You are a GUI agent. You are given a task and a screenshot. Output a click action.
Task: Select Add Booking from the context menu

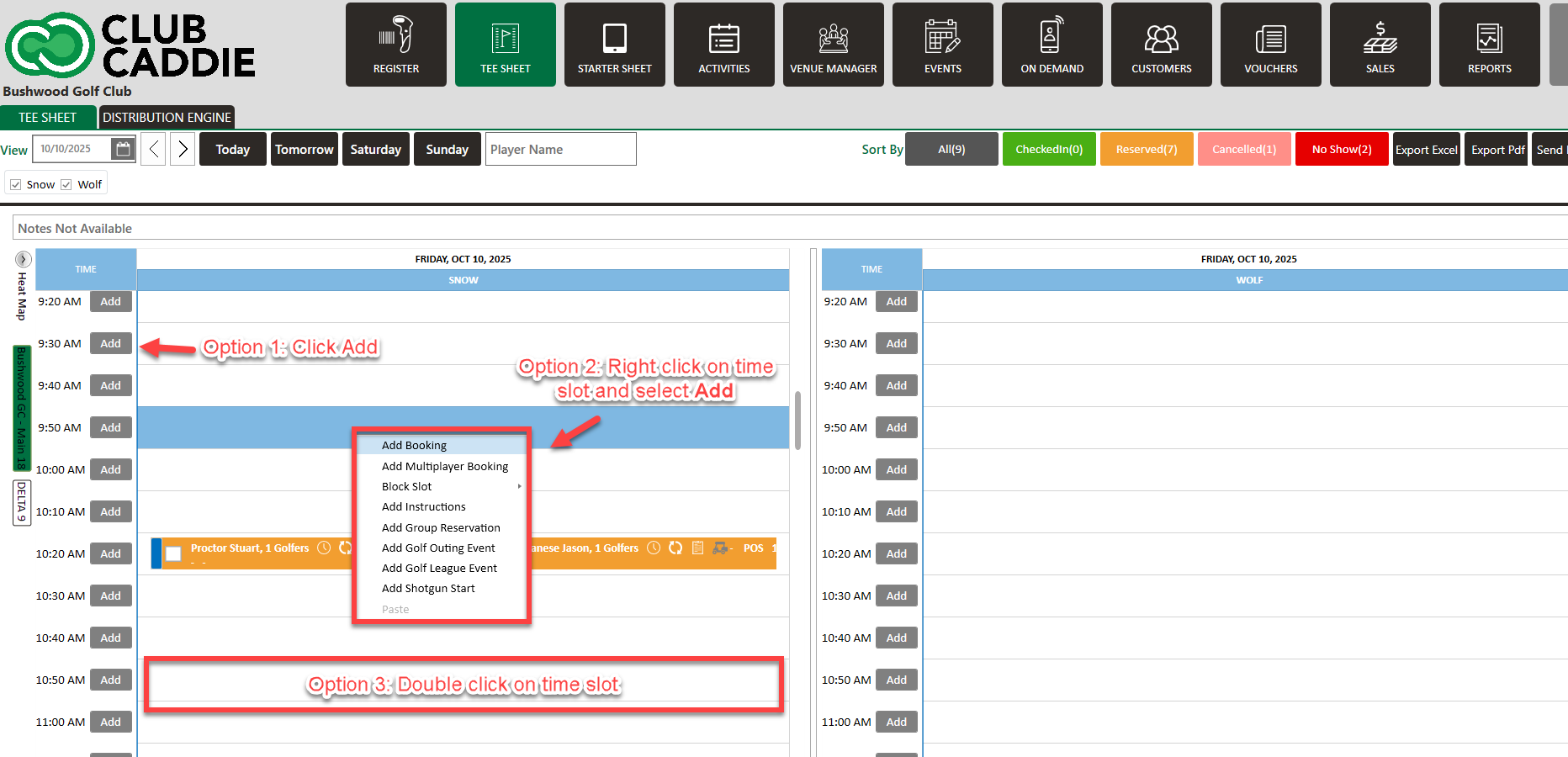tap(414, 445)
